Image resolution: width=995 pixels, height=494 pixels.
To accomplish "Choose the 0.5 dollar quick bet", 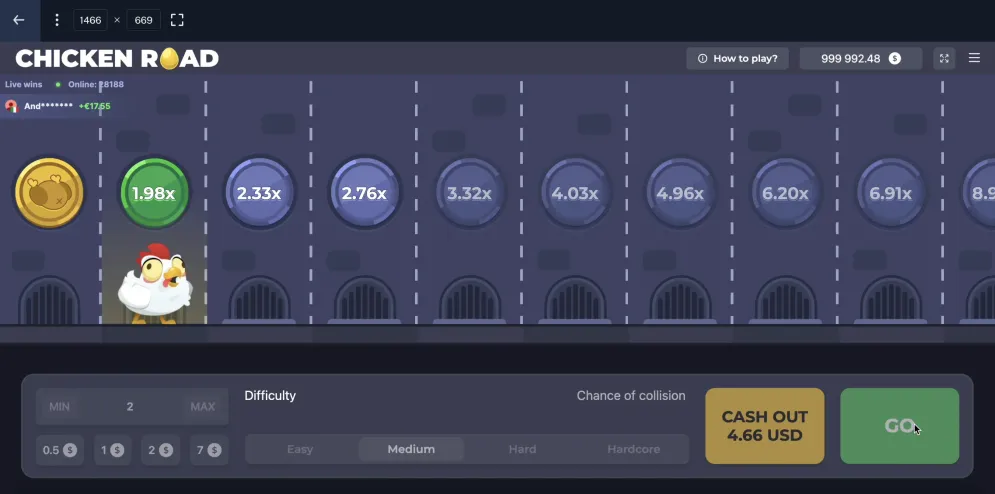I will pos(59,450).
